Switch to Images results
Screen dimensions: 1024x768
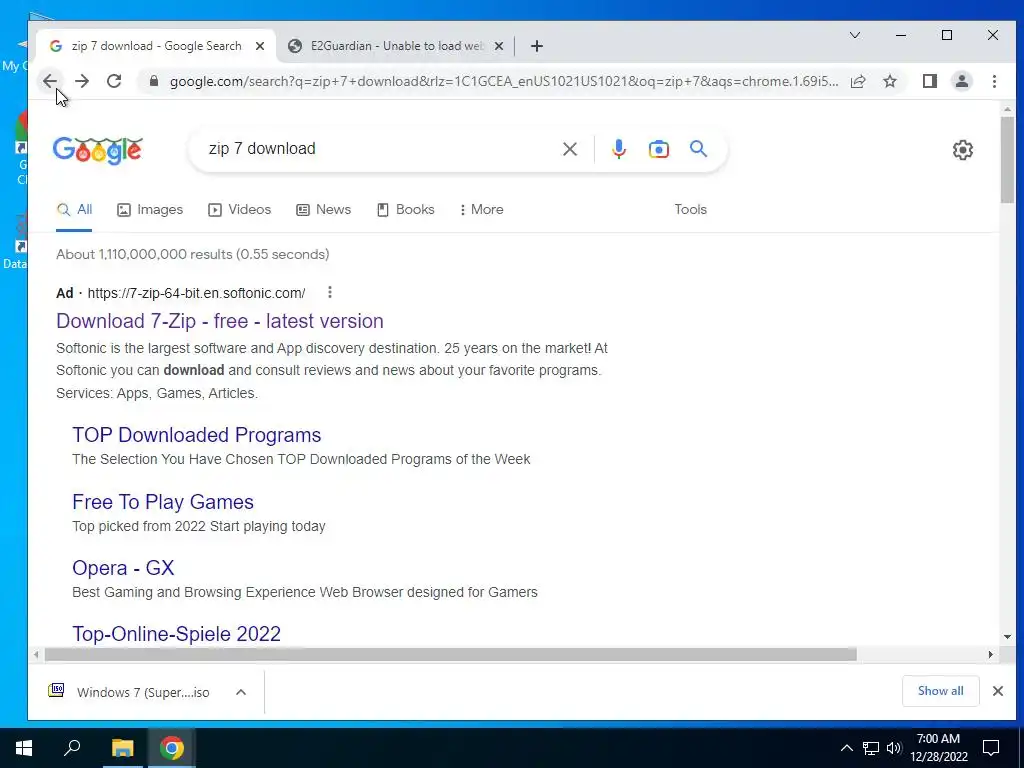pyautogui.click(x=150, y=210)
